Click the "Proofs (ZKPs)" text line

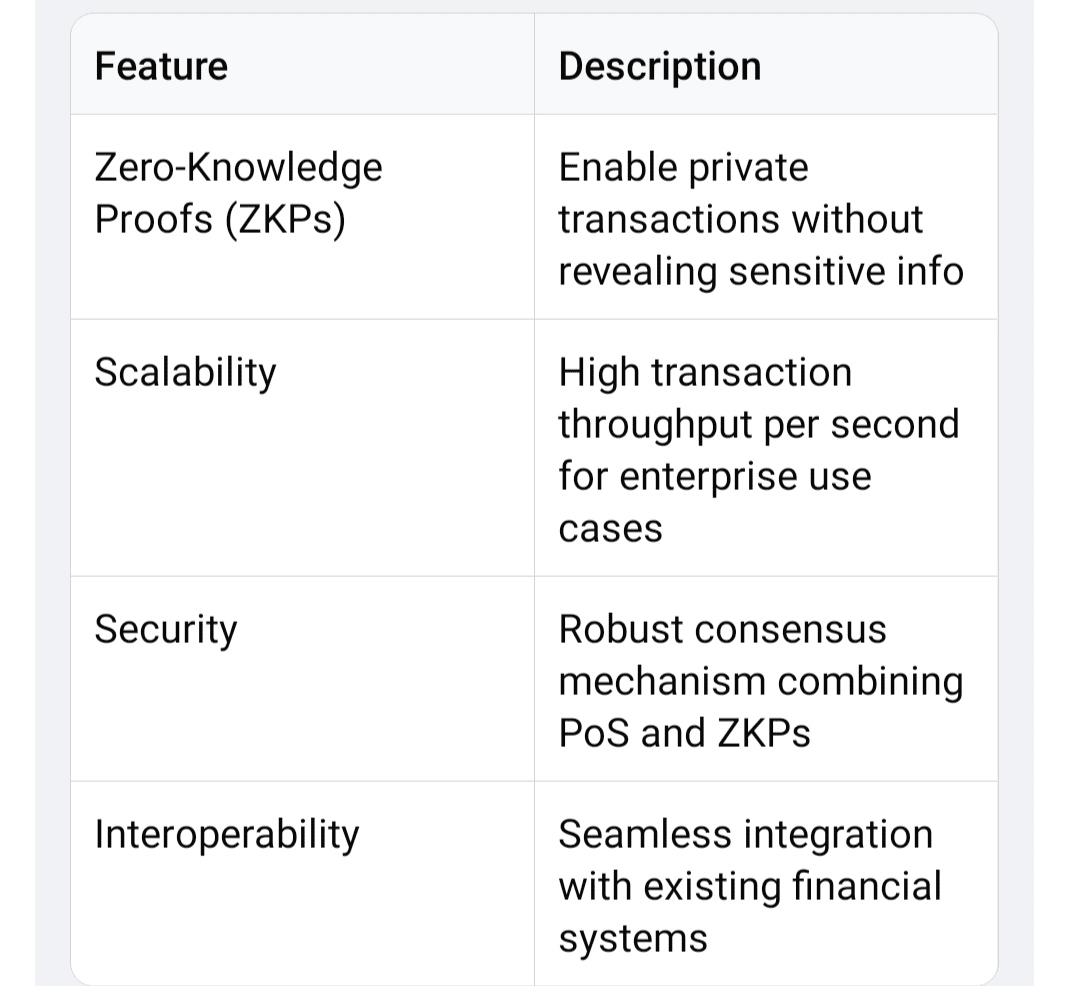(219, 219)
